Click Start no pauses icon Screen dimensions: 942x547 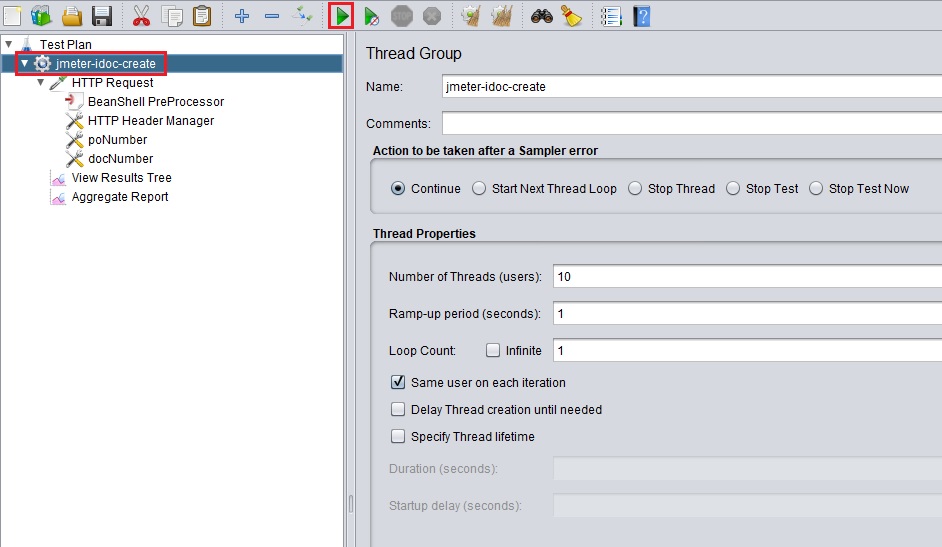[x=372, y=16]
